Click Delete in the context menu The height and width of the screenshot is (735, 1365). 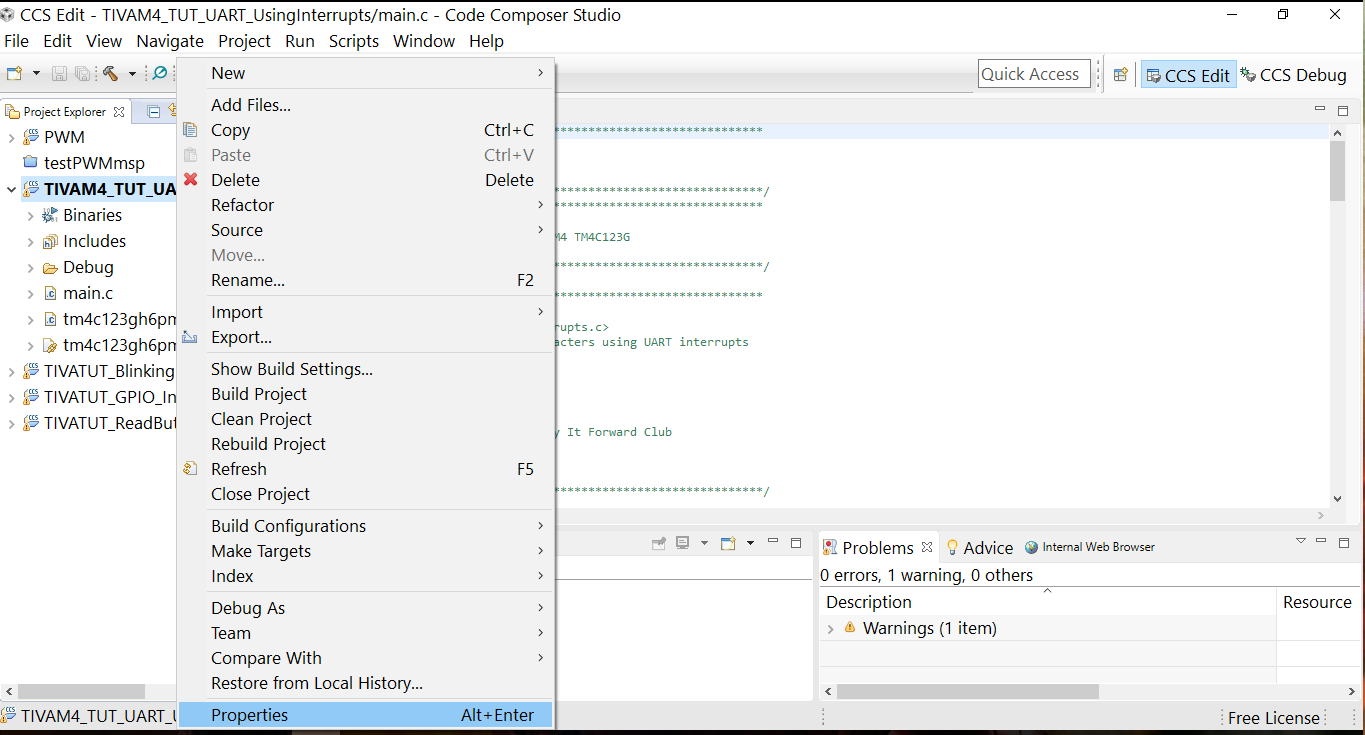point(365,180)
